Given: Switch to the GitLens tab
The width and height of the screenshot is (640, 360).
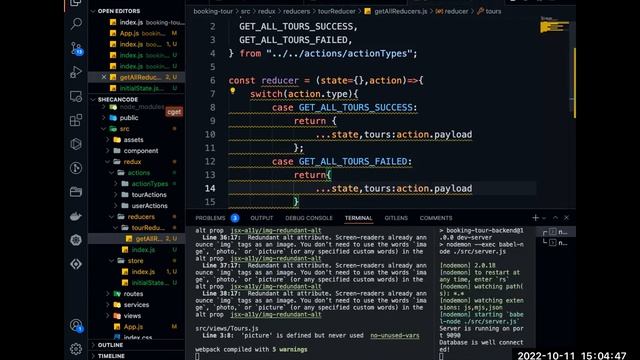Looking at the screenshot, I should pyautogui.click(x=396, y=218).
